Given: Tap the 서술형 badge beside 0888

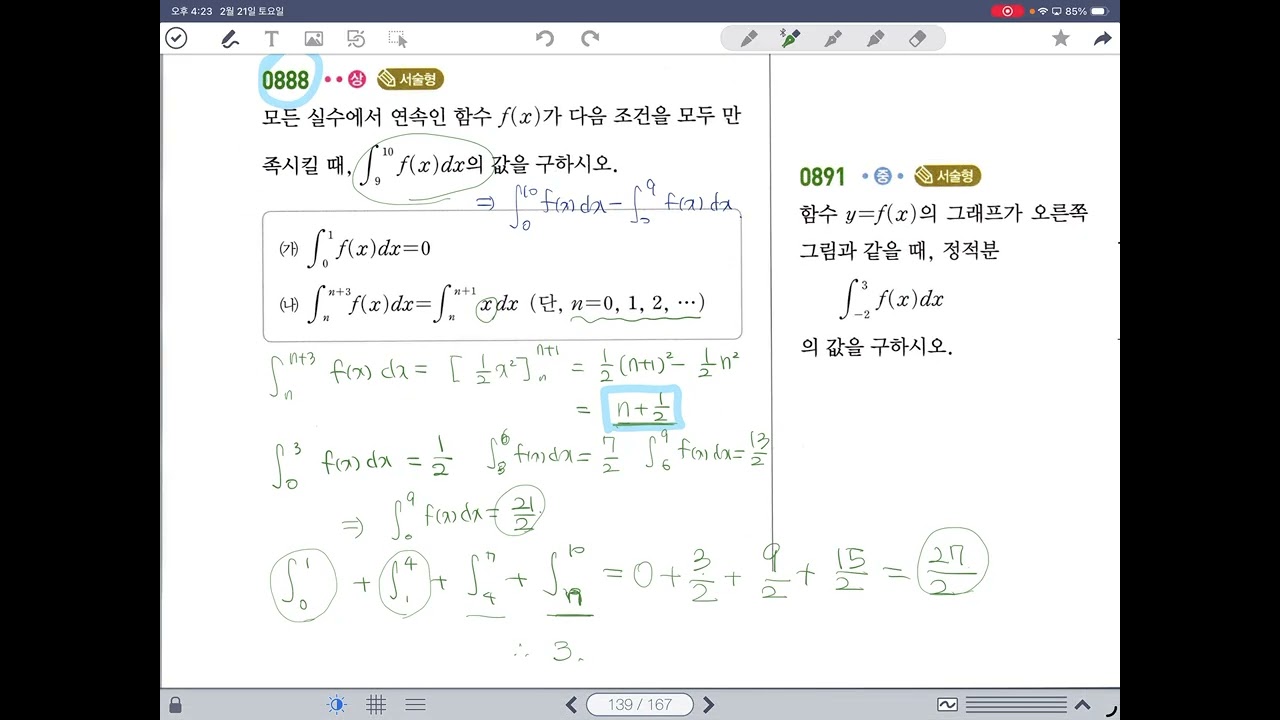Looking at the screenshot, I should (410, 79).
